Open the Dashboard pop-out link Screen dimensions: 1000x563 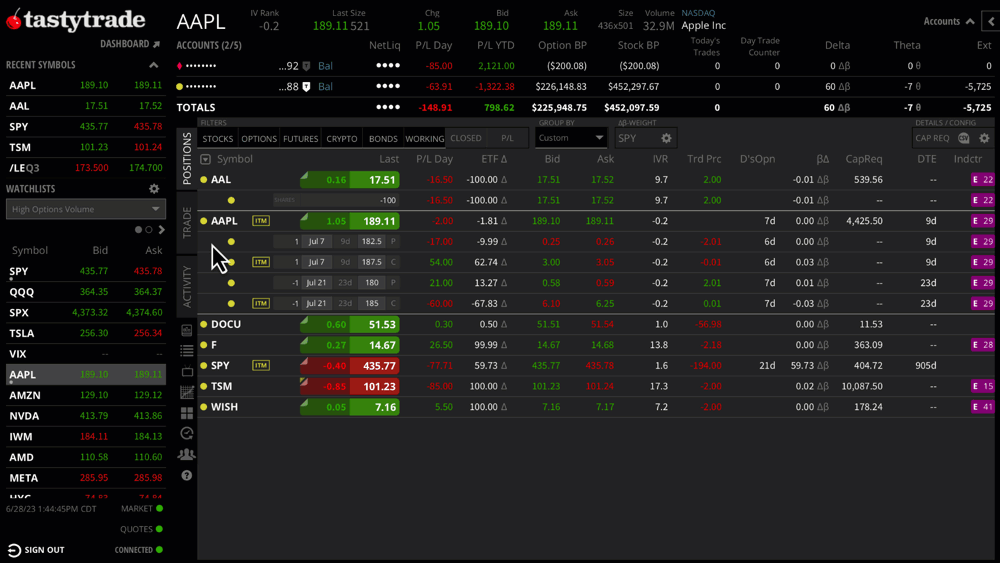coord(130,44)
